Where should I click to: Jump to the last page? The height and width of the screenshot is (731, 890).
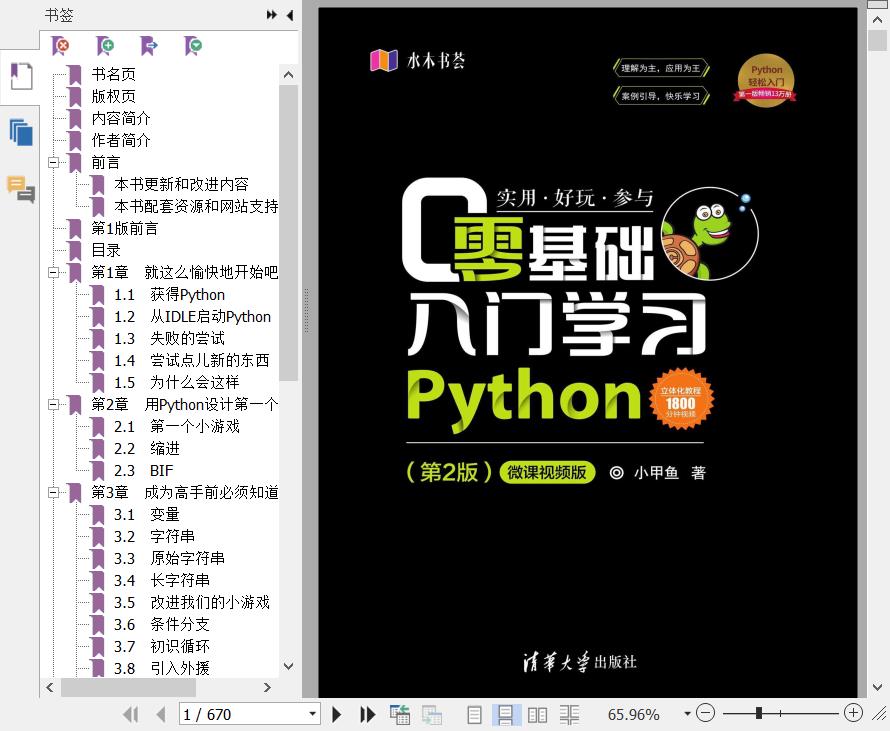pyautogui.click(x=367, y=714)
